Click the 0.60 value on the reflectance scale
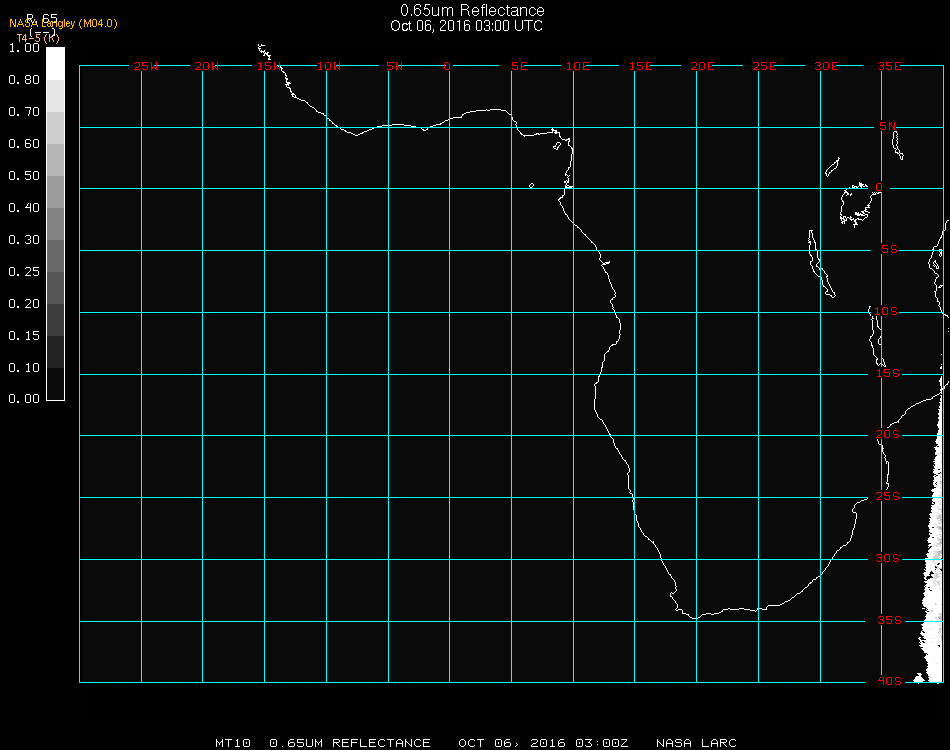The height and width of the screenshot is (750, 950). click(x=24, y=144)
